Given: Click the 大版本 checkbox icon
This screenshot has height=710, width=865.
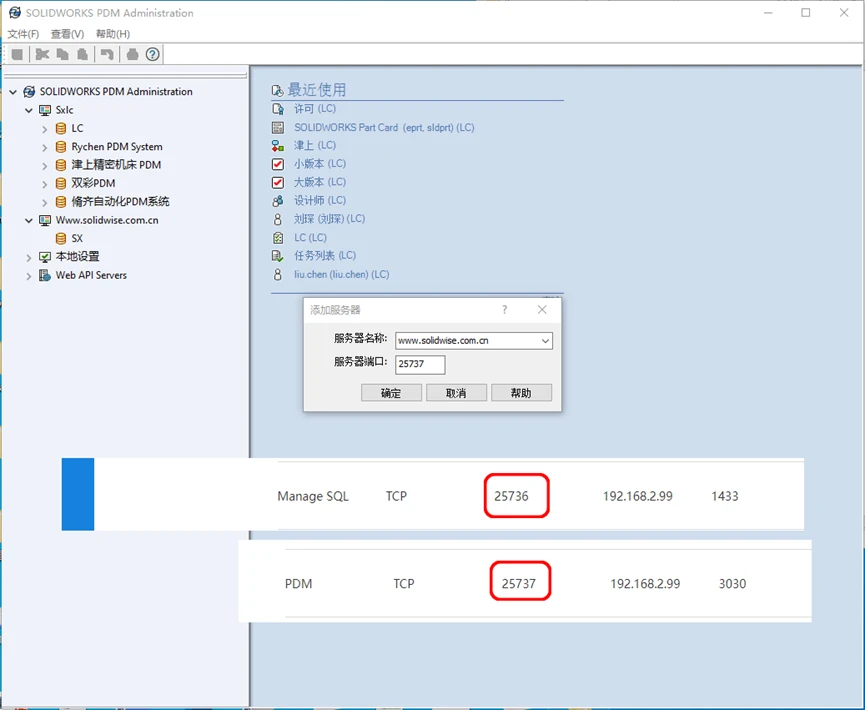Looking at the screenshot, I should [278, 182].
